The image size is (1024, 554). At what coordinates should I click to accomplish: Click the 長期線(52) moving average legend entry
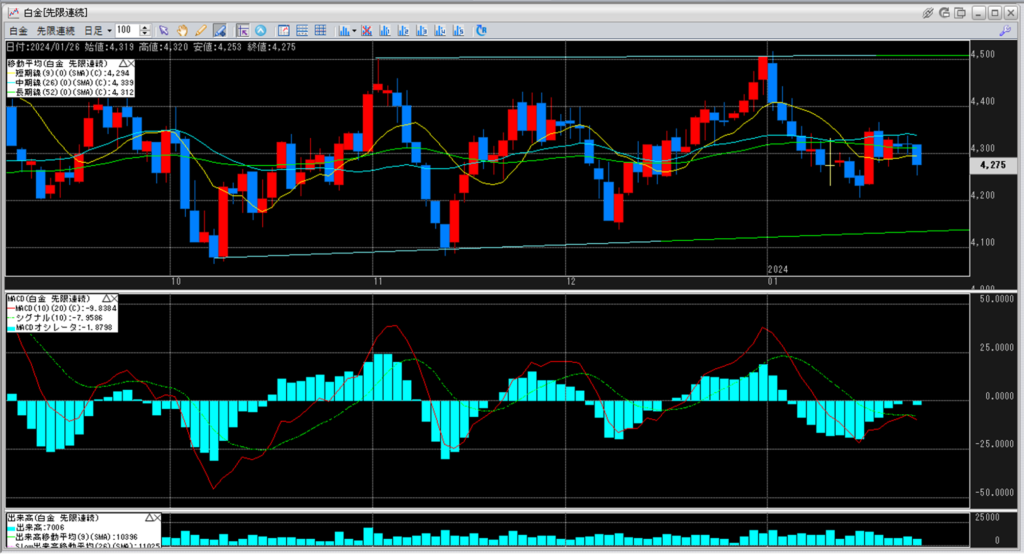tap(71, 93)
